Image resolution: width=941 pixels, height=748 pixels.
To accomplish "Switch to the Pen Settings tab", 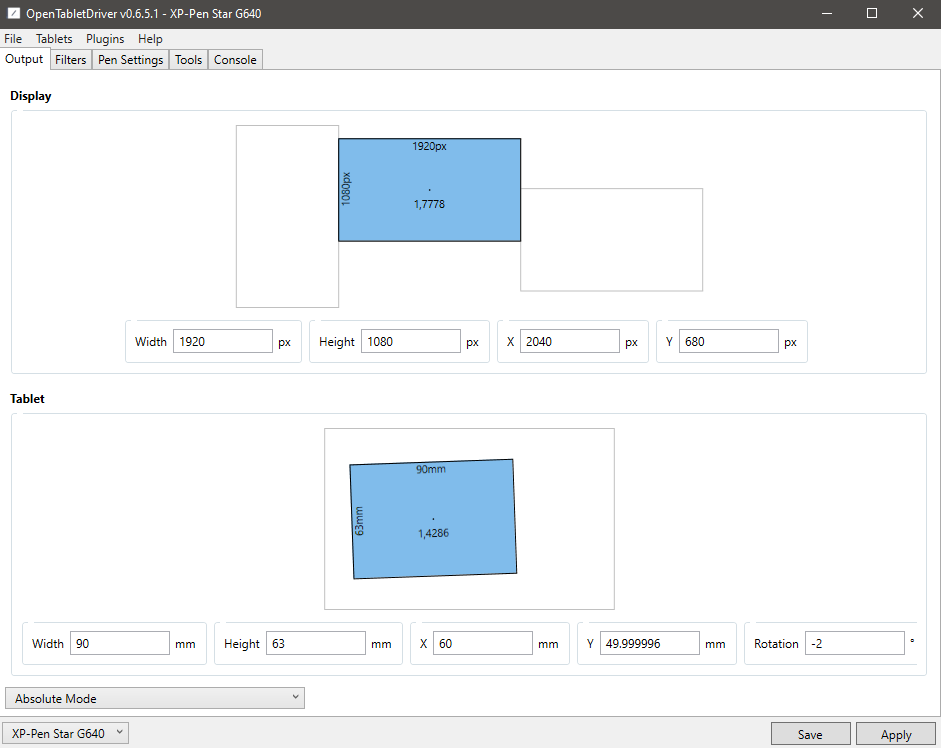I will [130, 60].
